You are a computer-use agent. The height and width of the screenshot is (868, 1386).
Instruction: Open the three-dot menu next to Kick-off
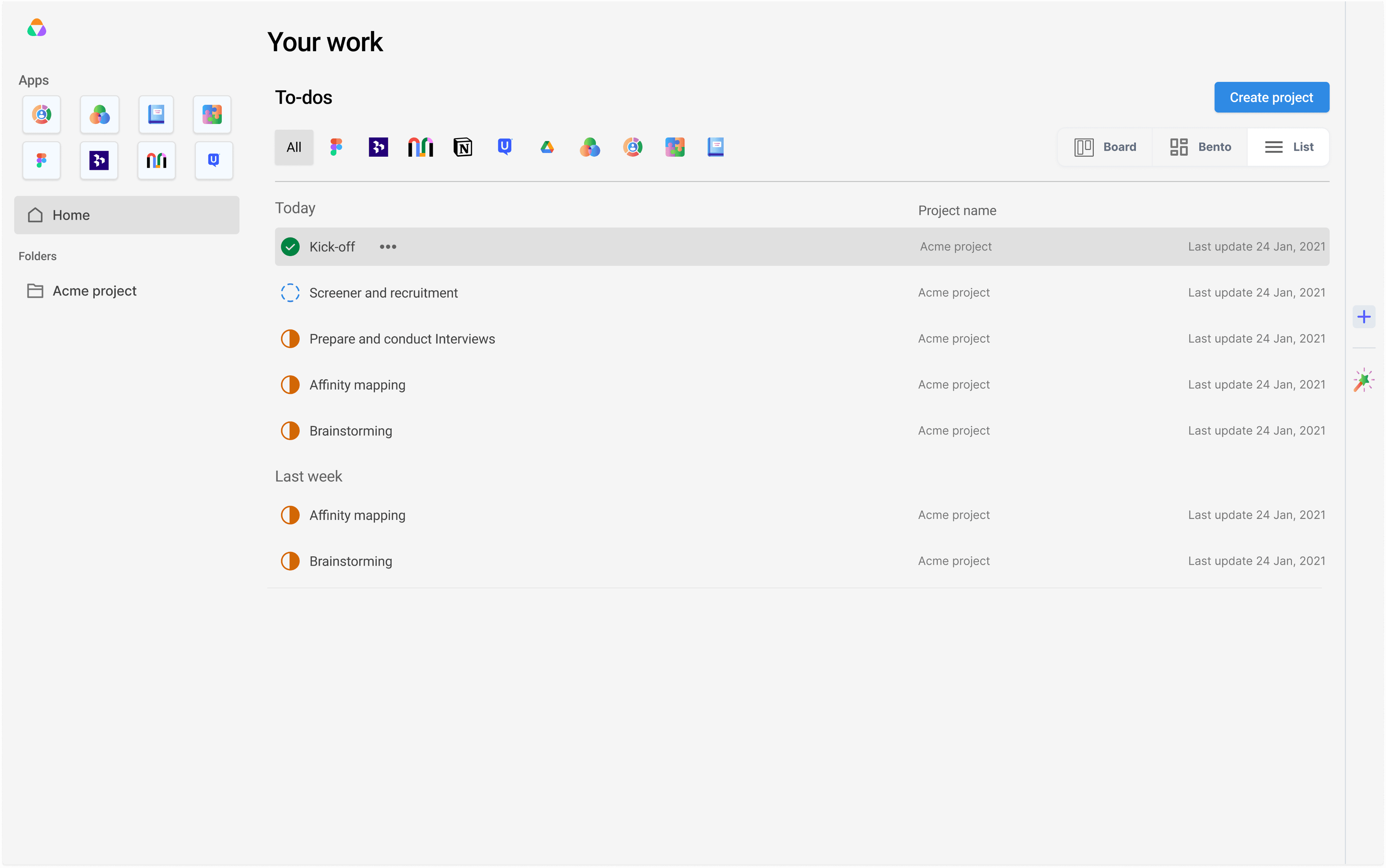point(388,246)
